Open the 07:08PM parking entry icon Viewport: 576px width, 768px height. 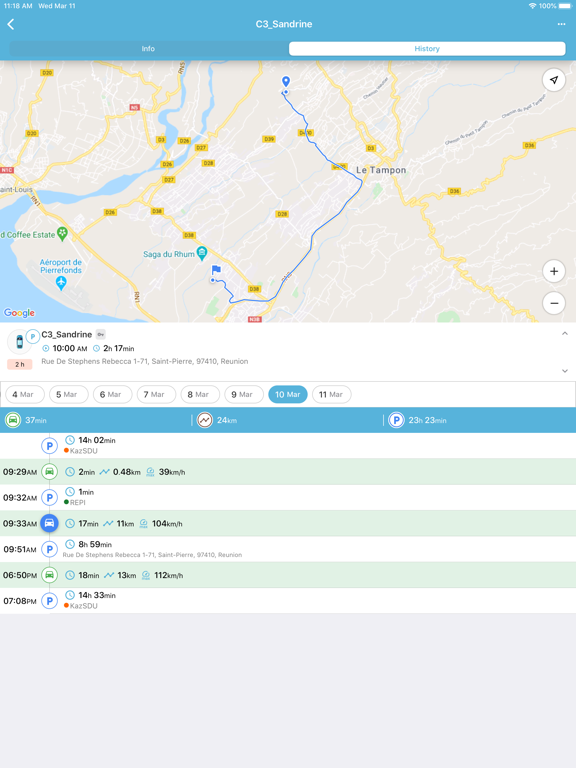point(49,601)
